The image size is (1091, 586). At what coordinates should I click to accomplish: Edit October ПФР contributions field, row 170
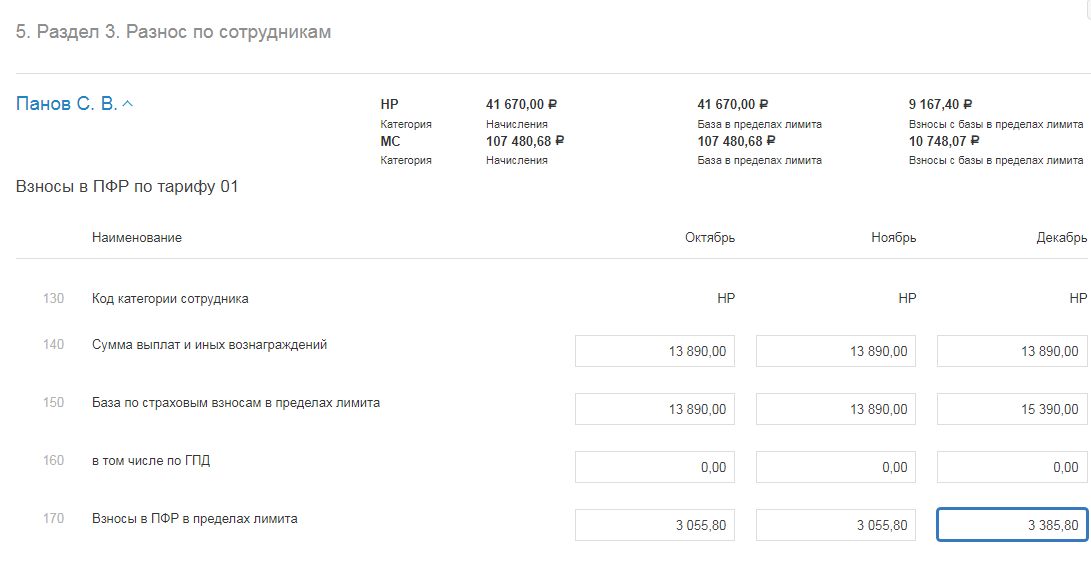click(x=655, y=525)
